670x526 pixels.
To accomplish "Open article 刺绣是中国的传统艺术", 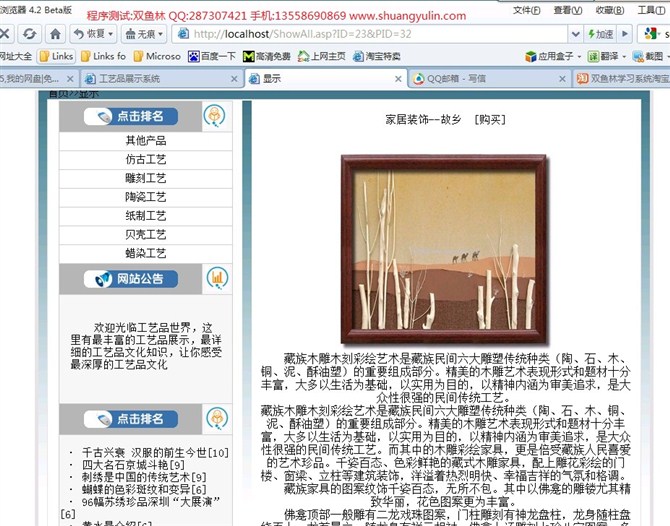I will [x=144, y=477].
